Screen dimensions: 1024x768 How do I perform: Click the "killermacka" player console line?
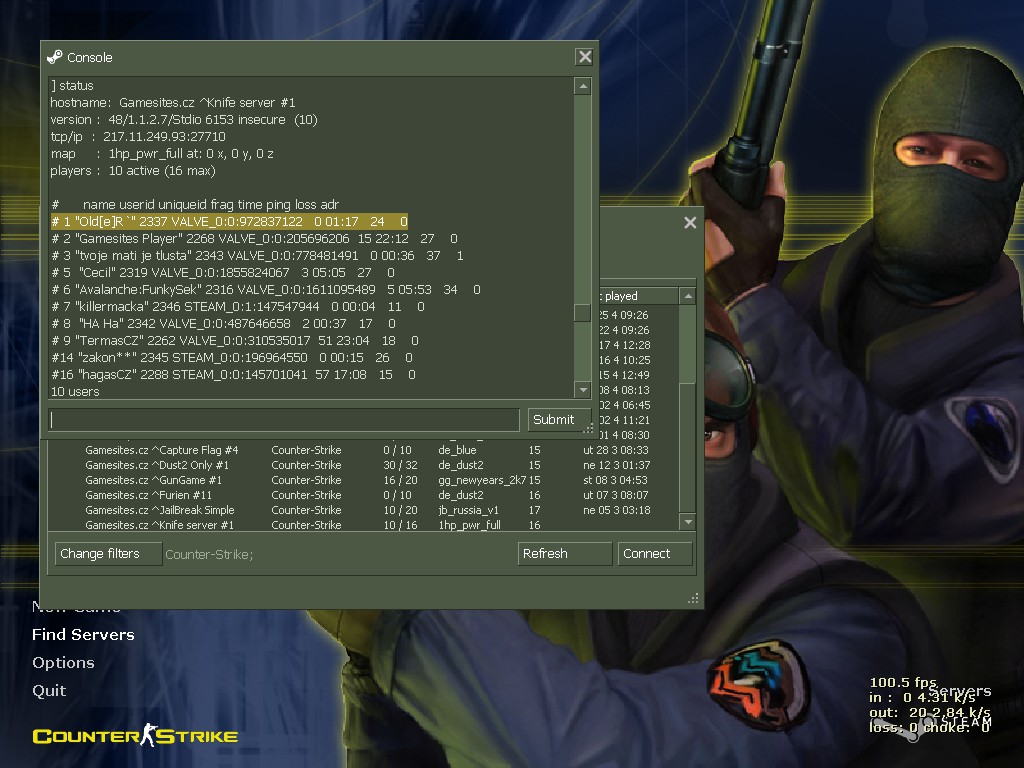[238, 306]
